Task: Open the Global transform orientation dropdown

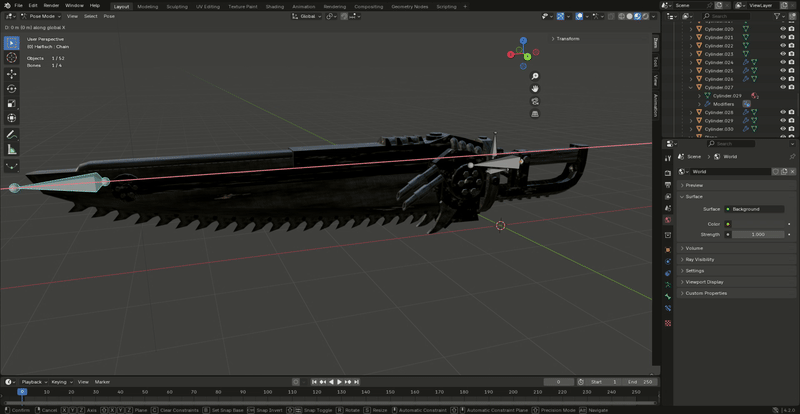Action: pyautogui.click(x=309, y=16)
